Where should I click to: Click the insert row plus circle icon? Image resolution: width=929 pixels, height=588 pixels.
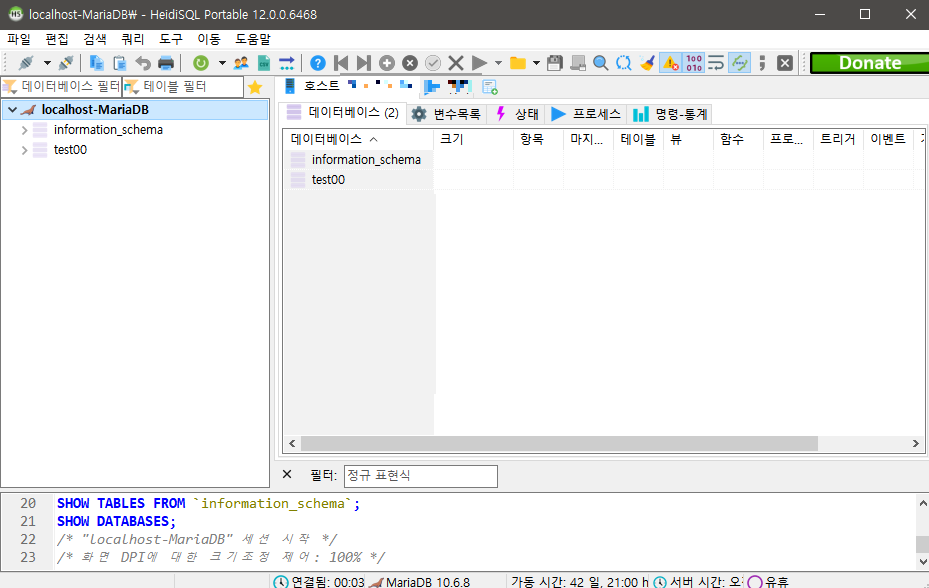point(387,63)
